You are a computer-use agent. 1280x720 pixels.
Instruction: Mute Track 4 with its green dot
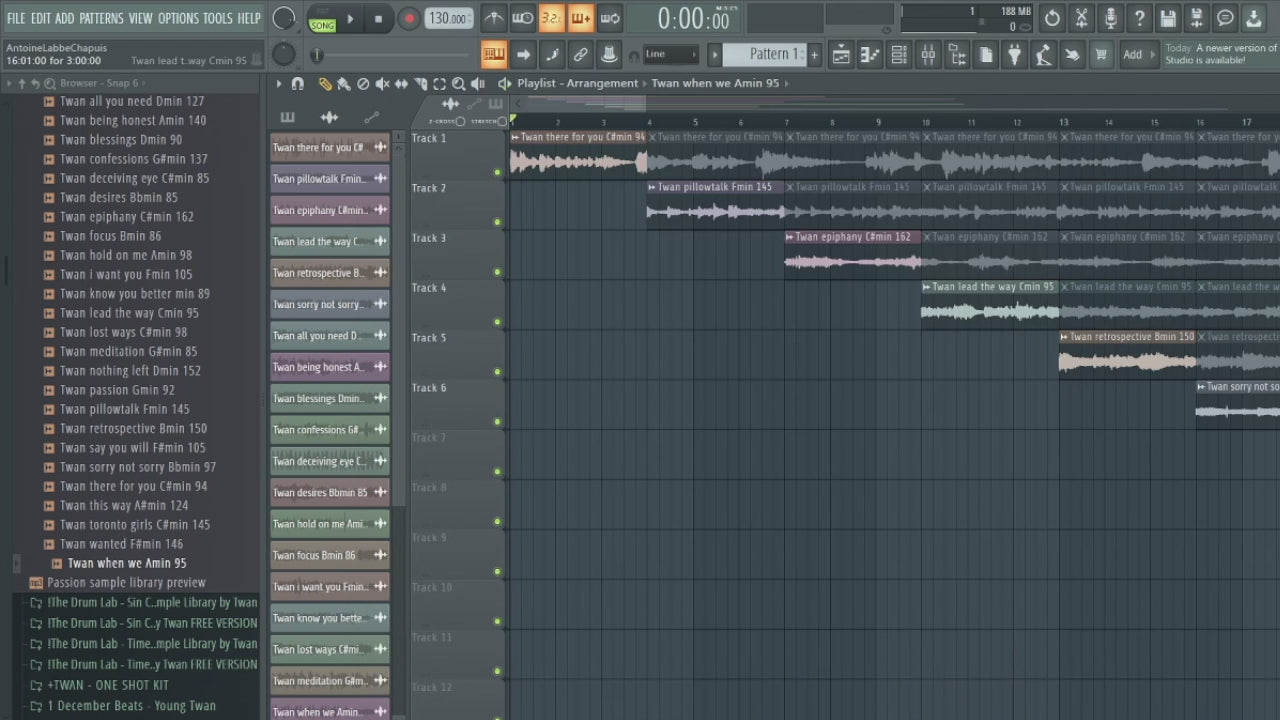(497, 322)
